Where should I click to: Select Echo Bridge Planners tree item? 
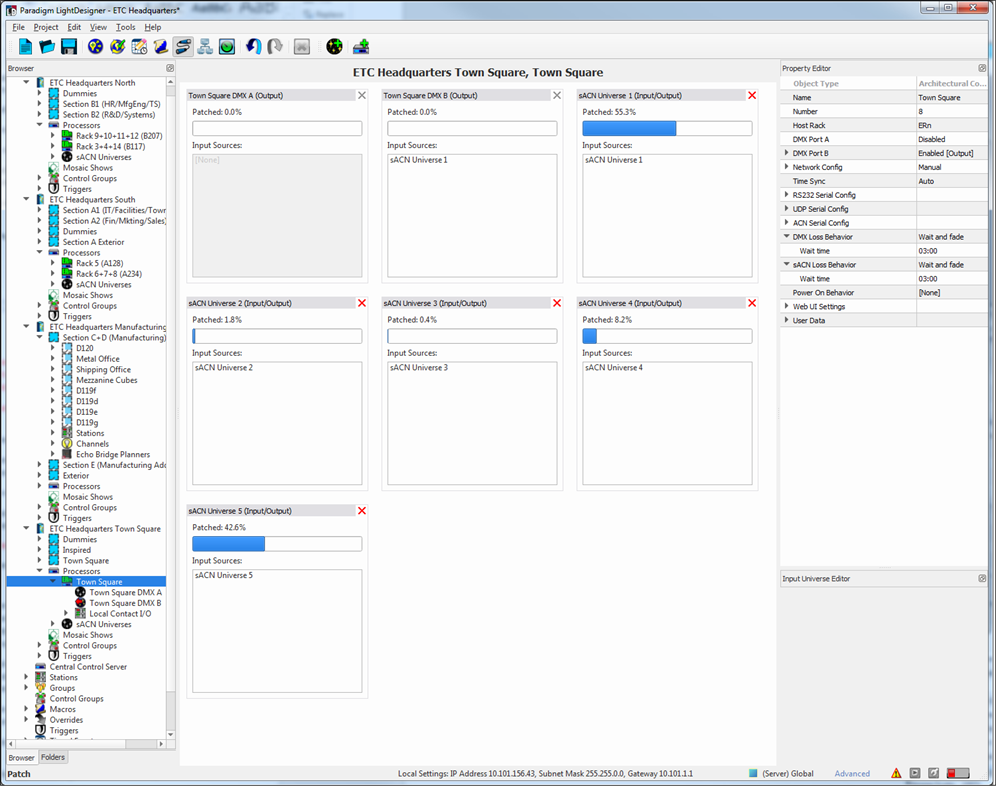(113, 454)
